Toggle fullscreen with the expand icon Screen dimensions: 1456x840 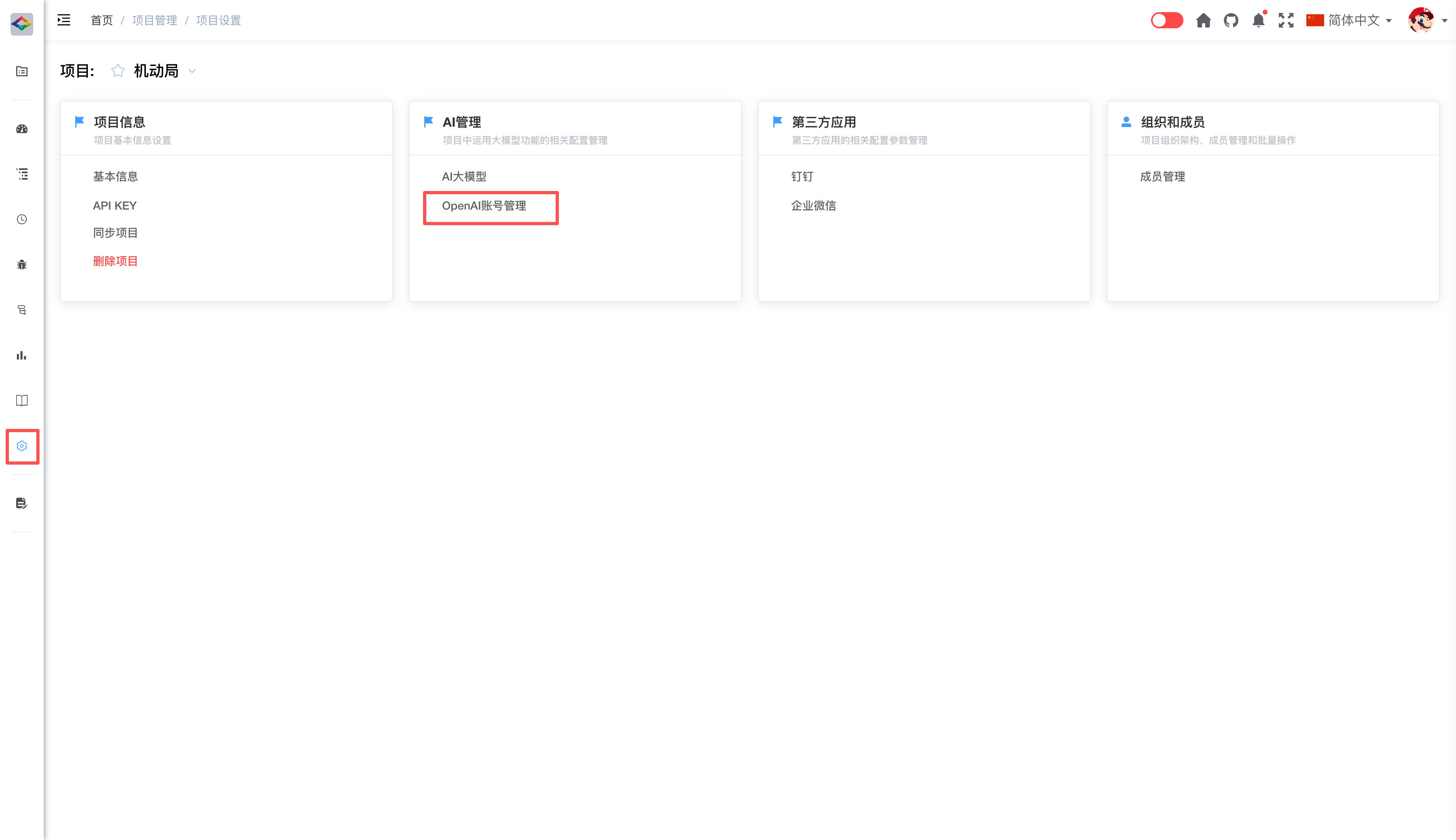pyautogui.click(x=1286, y=21)
